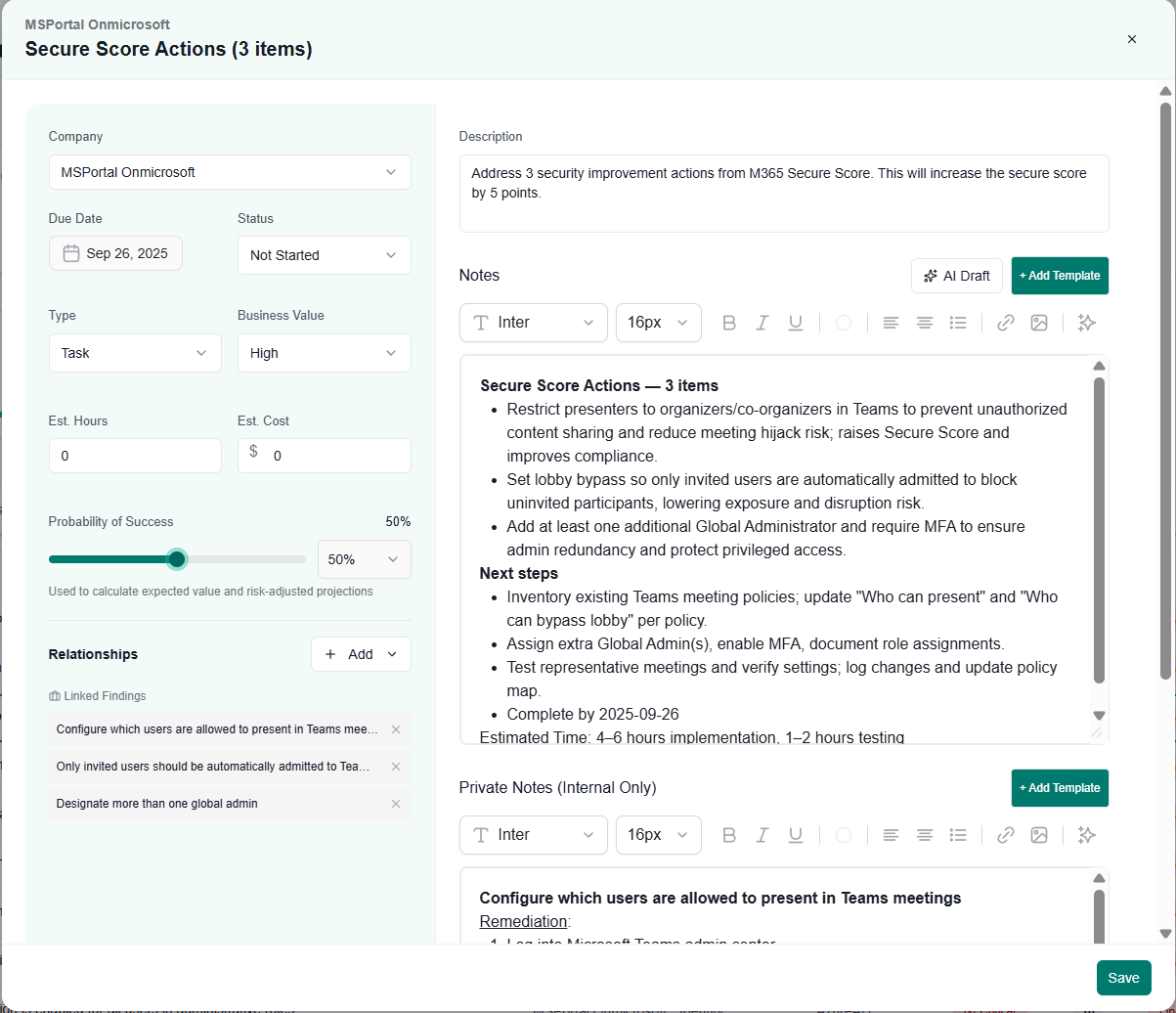Save the plan item

1124,978
